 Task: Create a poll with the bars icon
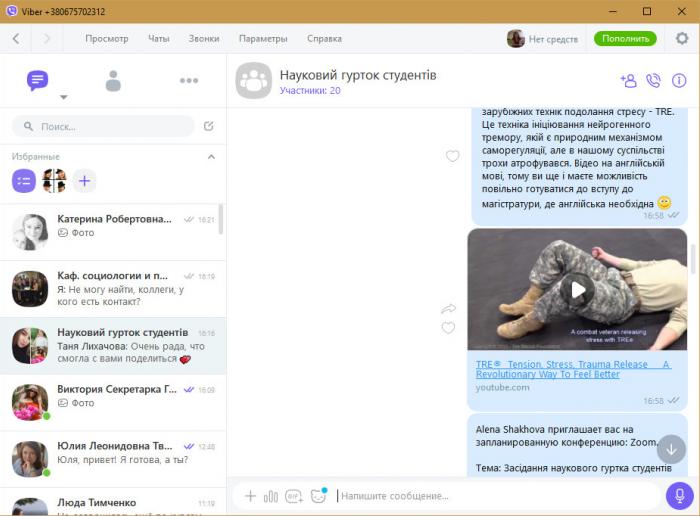coord(271,496)
